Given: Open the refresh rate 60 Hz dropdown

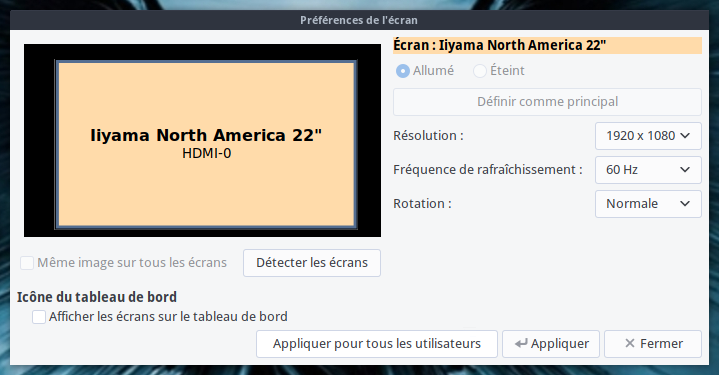Looking at the screenshot, I should (x=648, y=170).
